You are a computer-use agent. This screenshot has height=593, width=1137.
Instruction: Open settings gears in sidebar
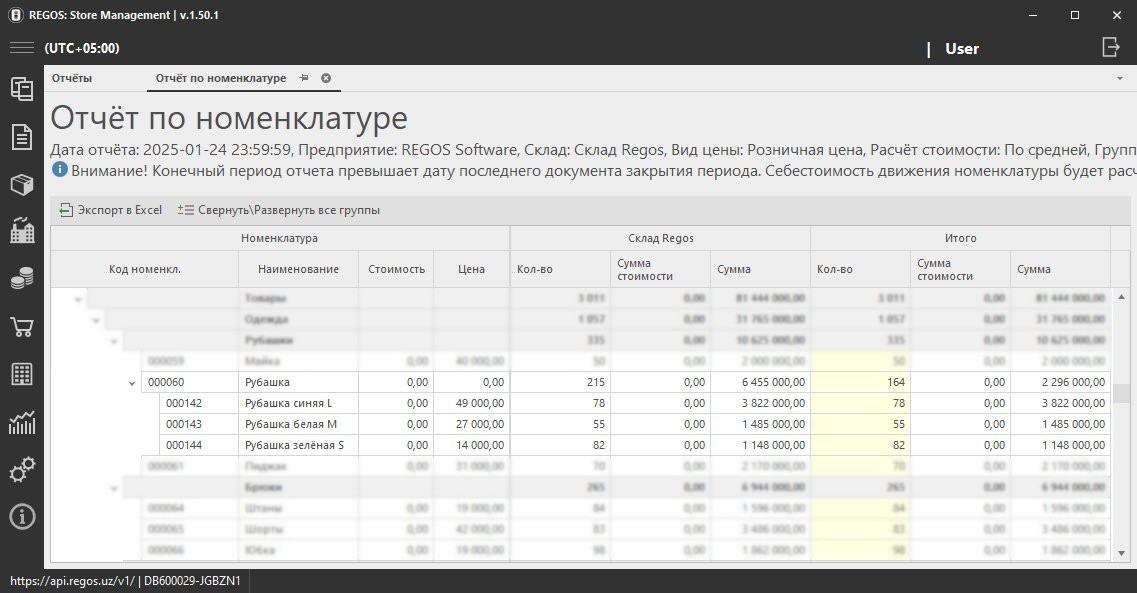[x=21, y=470]
